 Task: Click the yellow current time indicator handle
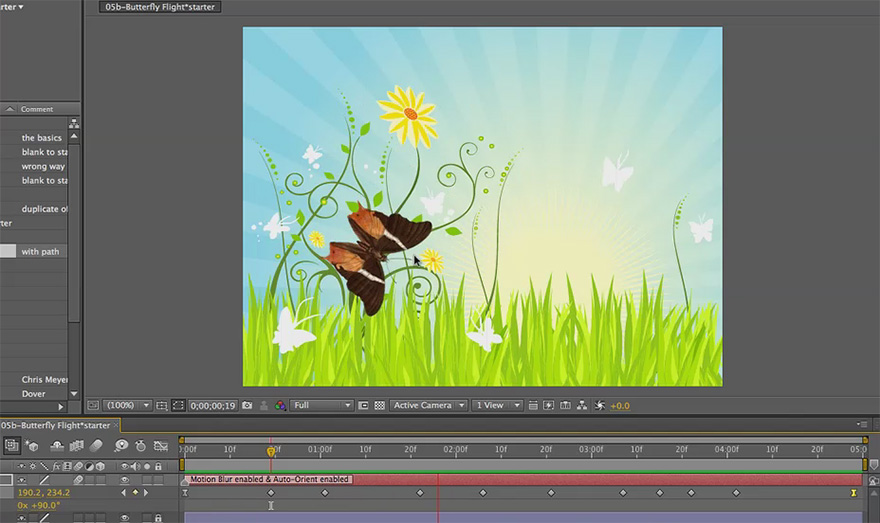(271, 451)
